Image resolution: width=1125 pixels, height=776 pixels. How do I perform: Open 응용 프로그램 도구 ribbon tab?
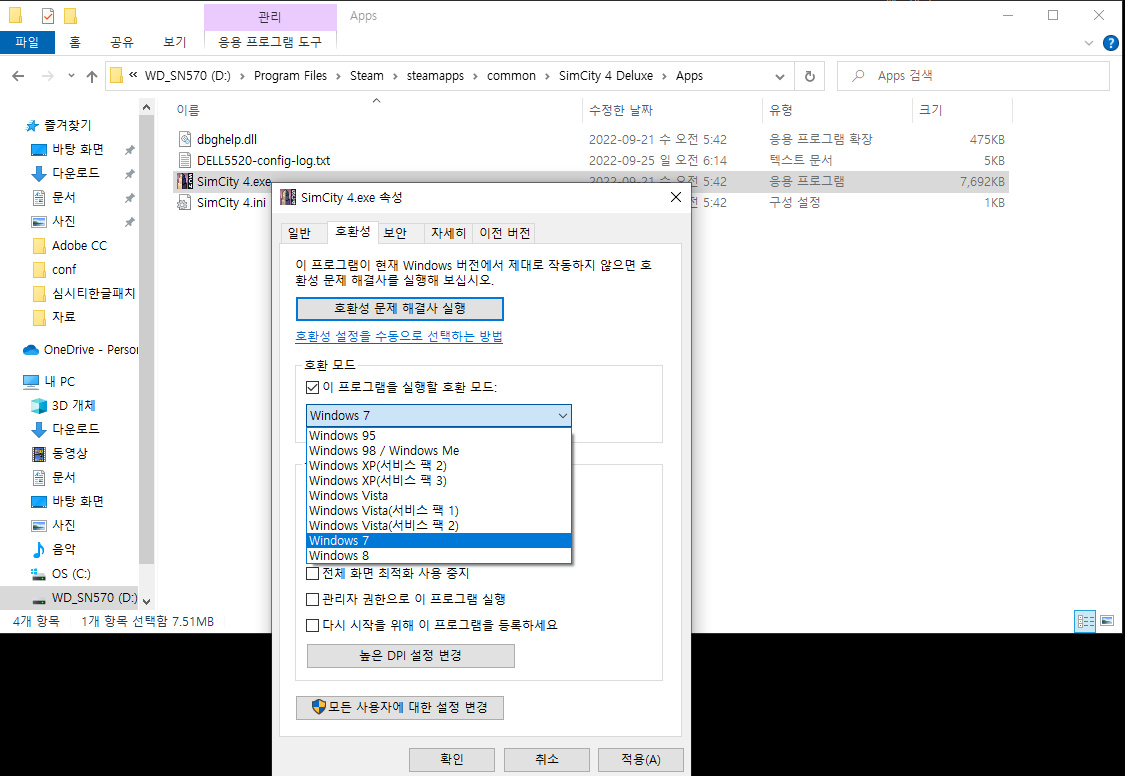click(270, 42)
